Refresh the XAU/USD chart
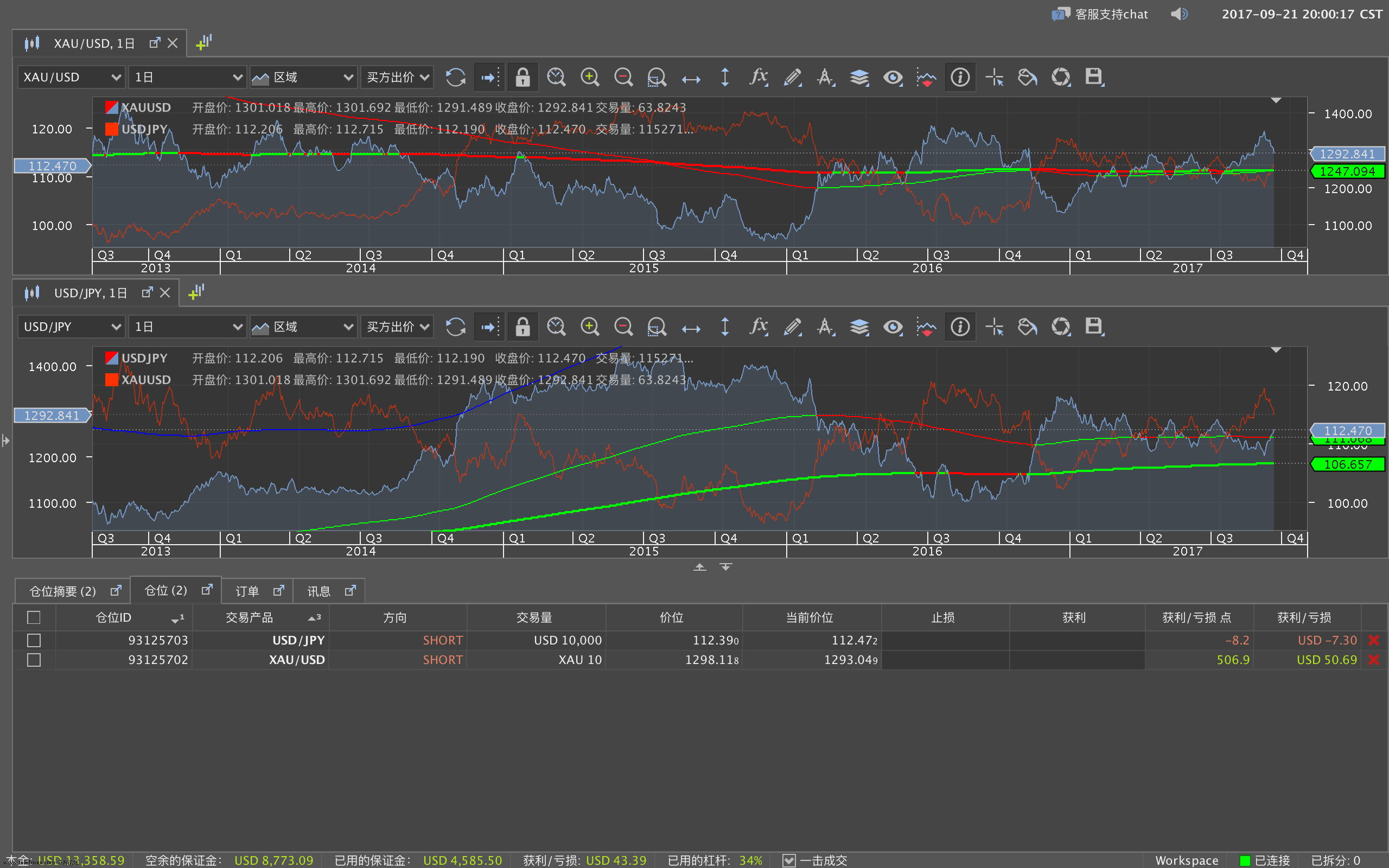The width and height of the screenshot is (1389, 868). [x=456, y=77]
